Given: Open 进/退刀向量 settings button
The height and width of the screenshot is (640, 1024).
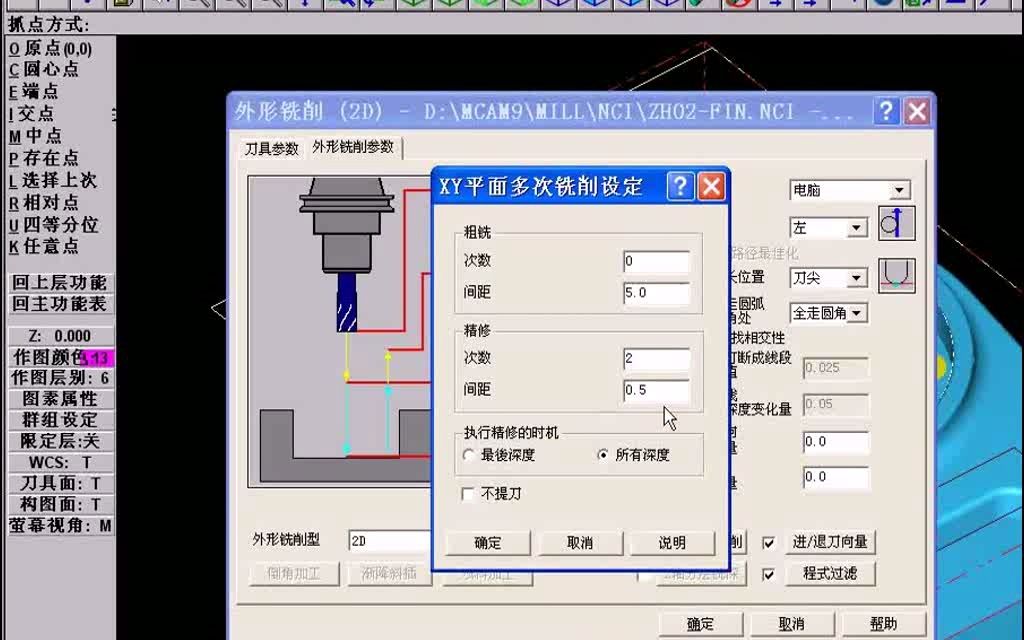Looking at the screenshot, I should (x=830, y=542).
